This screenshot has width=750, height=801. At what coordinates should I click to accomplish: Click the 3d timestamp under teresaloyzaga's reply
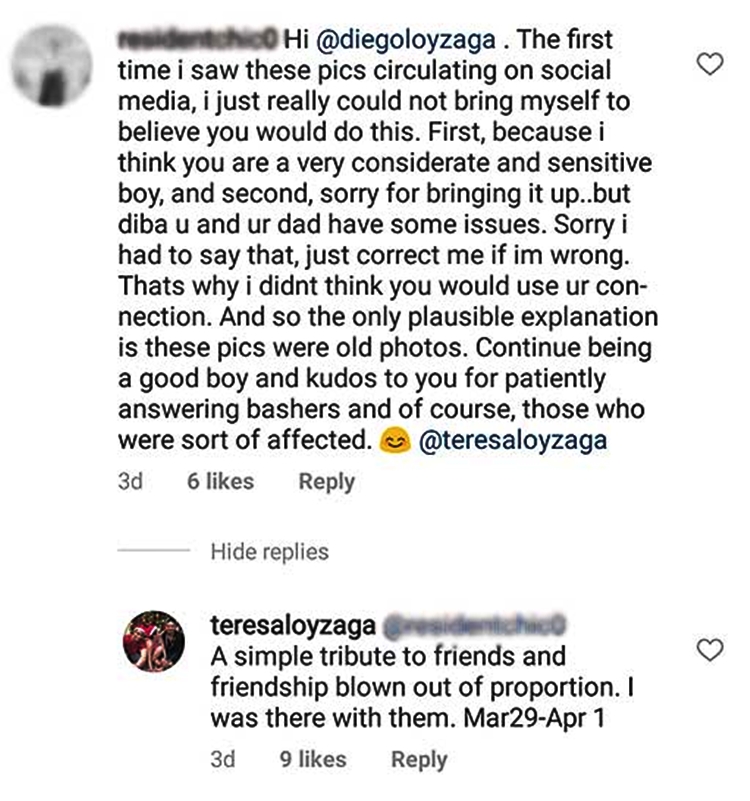pyautogui.click(x=223, y=761)
